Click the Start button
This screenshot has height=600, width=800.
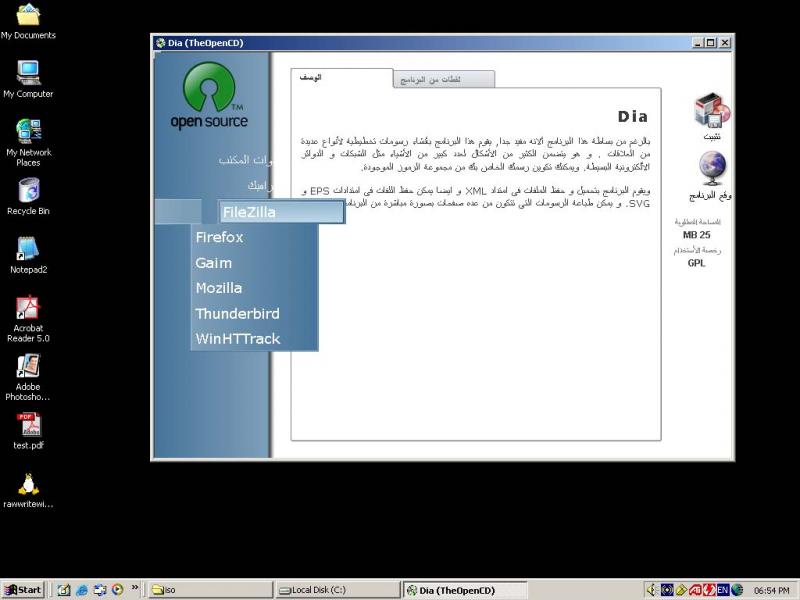[x=22, y=589]
